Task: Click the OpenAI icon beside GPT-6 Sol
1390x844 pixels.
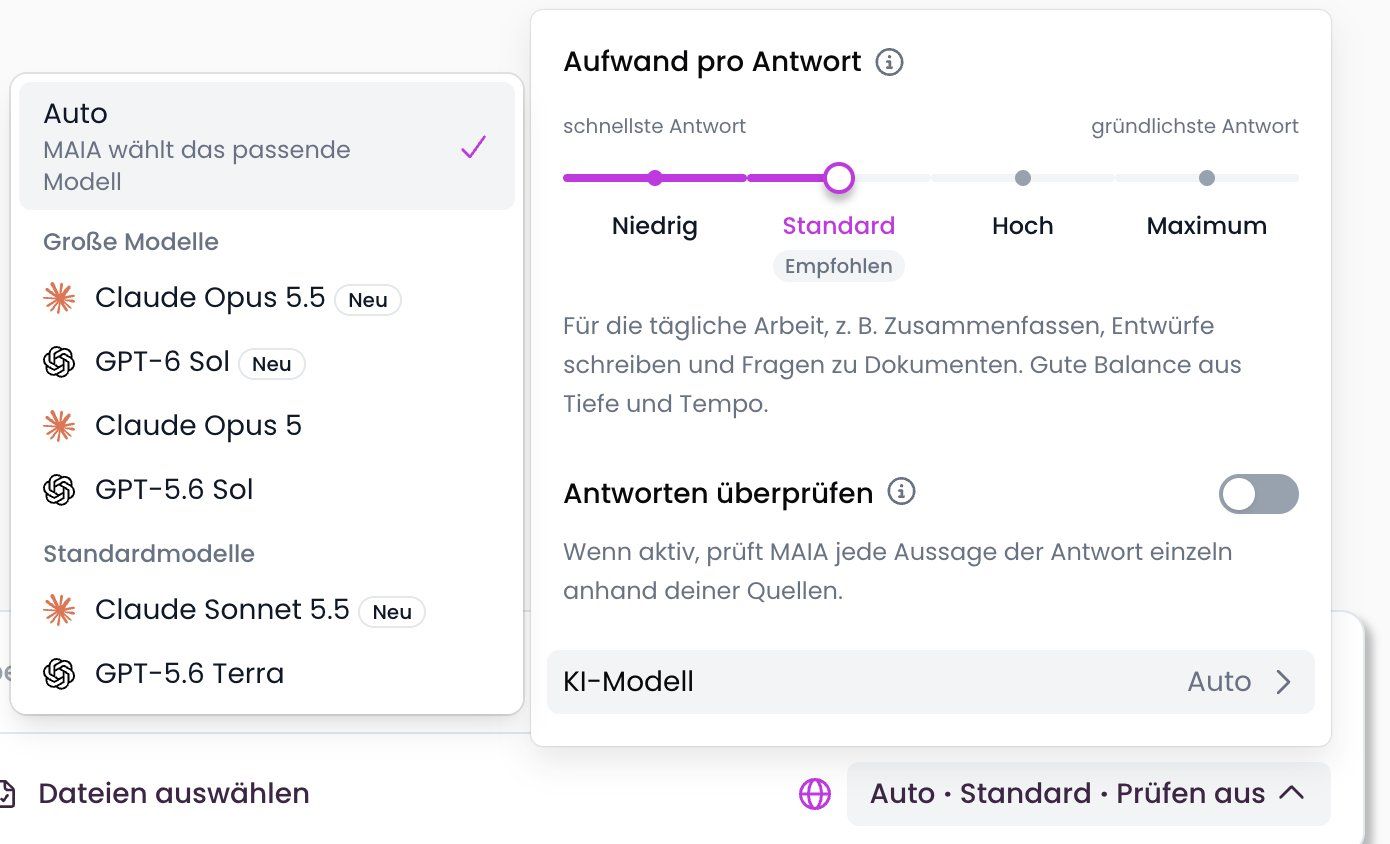Action: [x=60, y=362]
